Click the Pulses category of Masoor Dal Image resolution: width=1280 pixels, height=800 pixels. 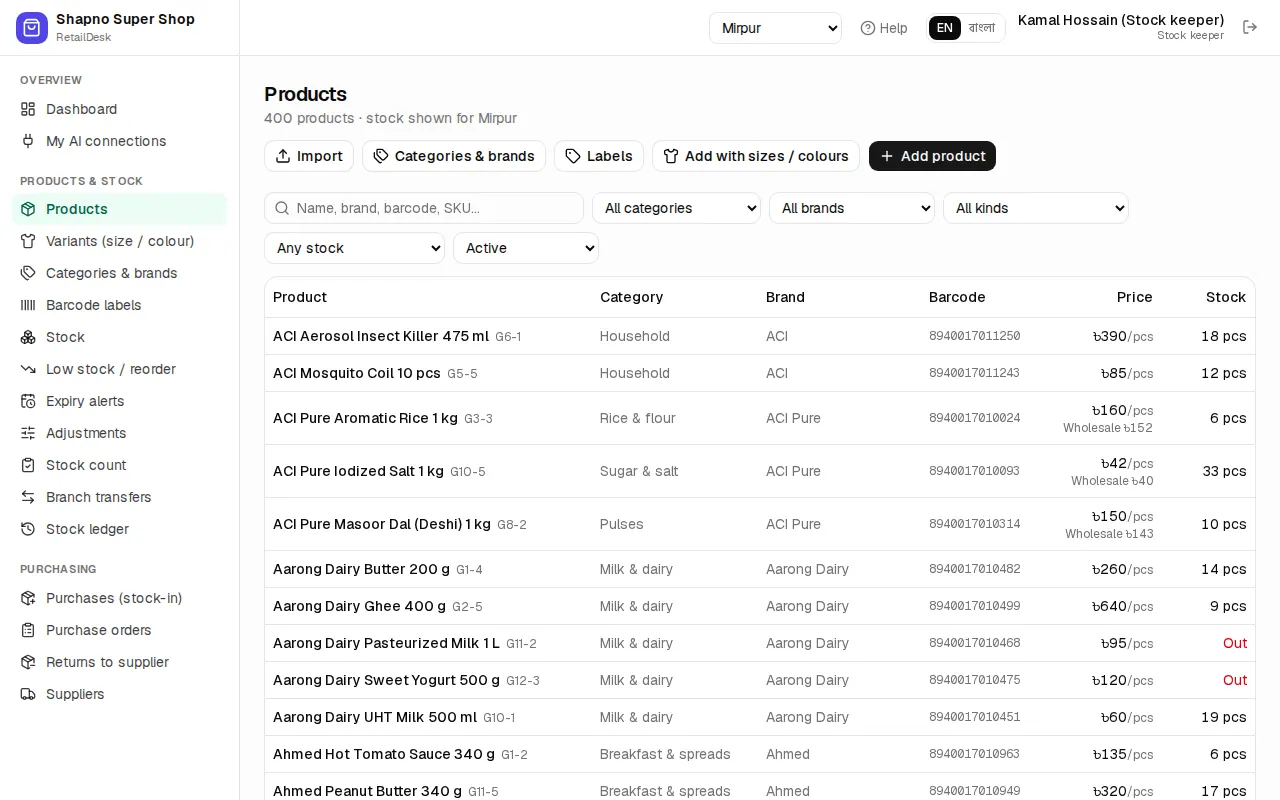coord(622,524)
